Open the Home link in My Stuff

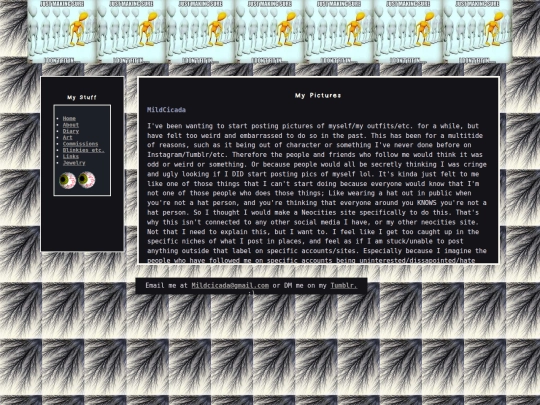[69, 118]
